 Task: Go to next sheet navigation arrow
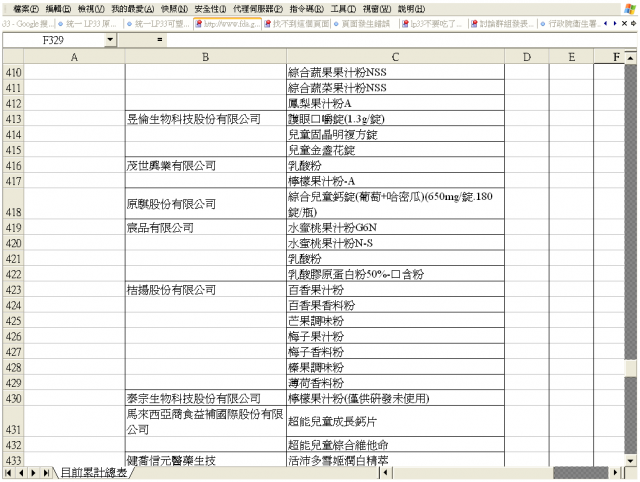[33, 473]
